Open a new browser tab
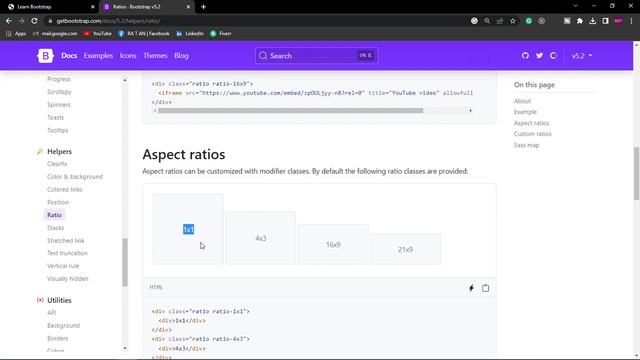 (x=203, y=7)
